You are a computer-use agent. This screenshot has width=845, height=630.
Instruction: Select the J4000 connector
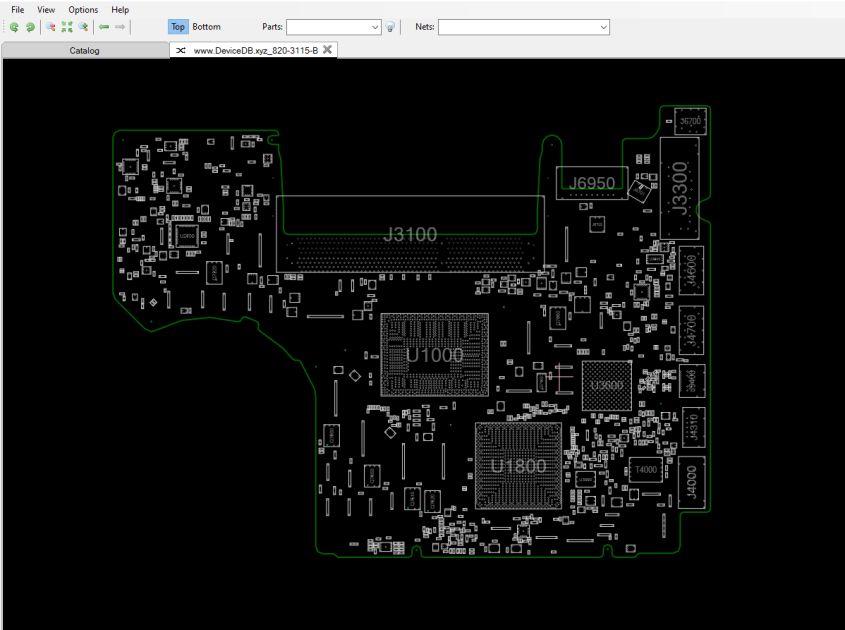[x=691, y=482]
